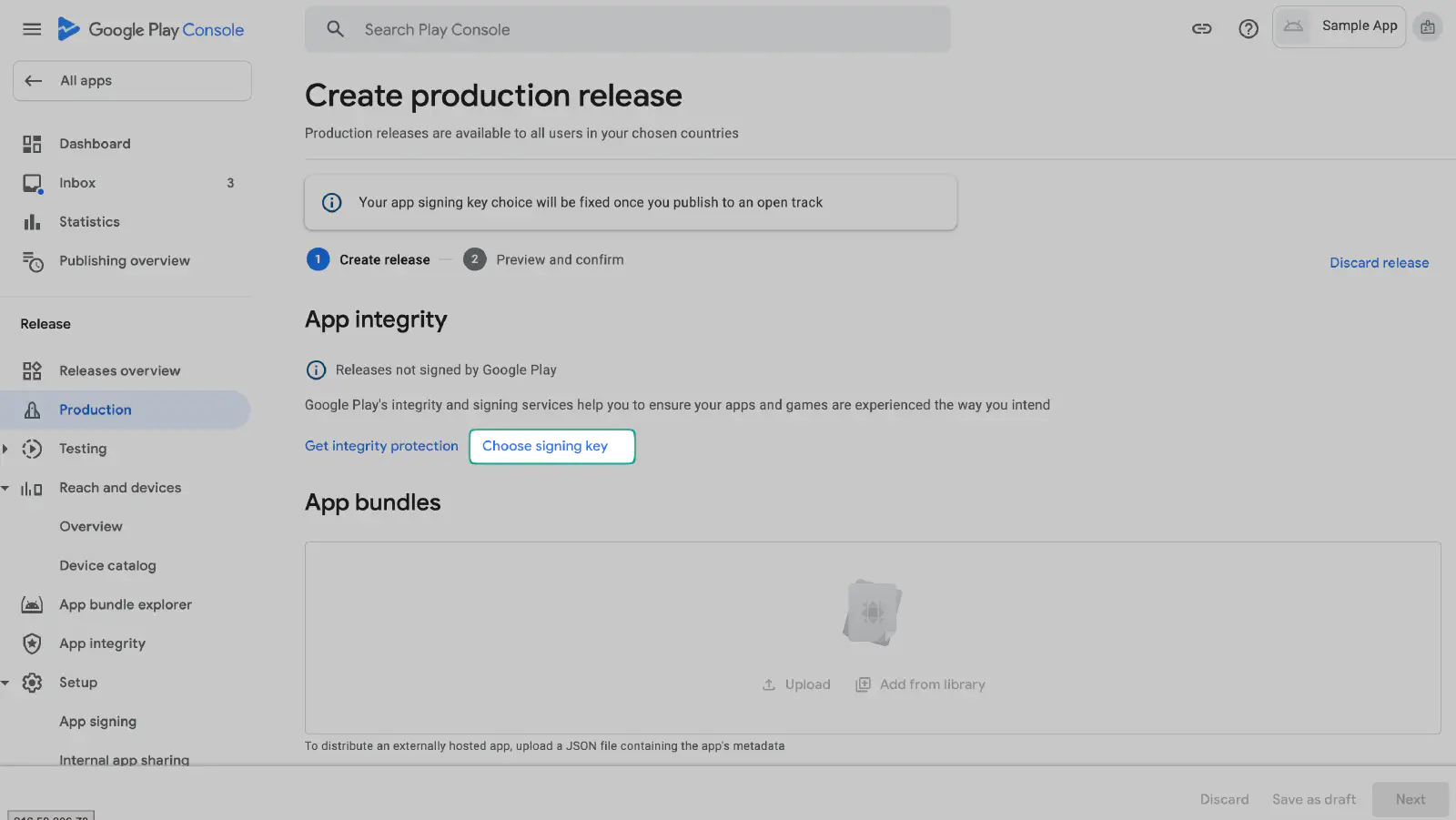Copy page link via link icon
Viewport: 1456px width, 820px height.
(1202, 28)
